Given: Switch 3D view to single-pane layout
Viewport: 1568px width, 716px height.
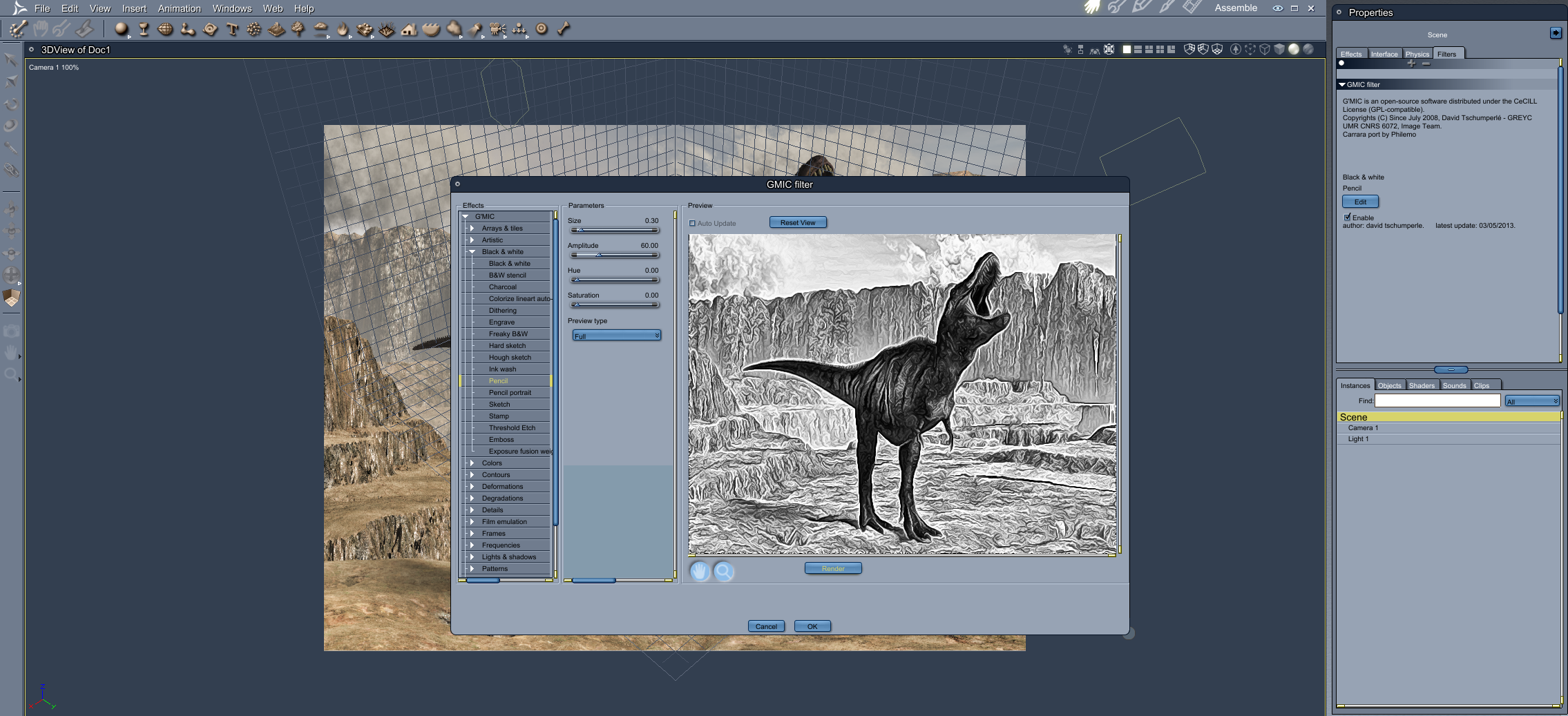Looking at the screenshot, I should (1127, 50).
